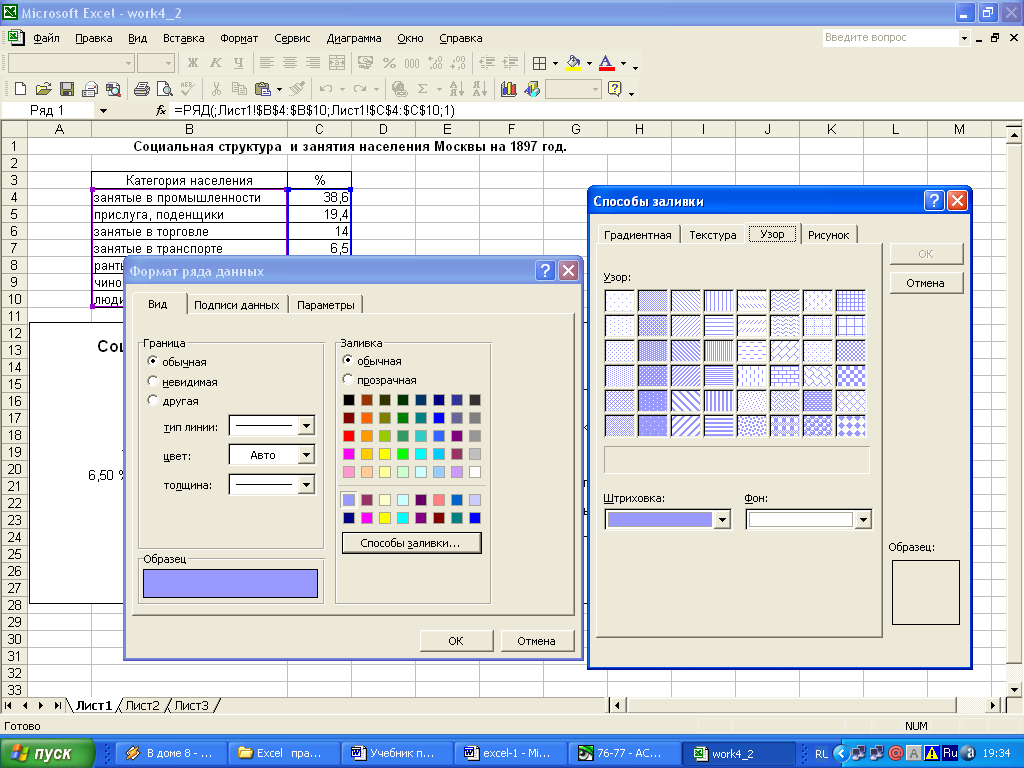This screenshot has width=1024, height=768.
Task: Click the Print icon in toolbar
Action: pos(142,89)
